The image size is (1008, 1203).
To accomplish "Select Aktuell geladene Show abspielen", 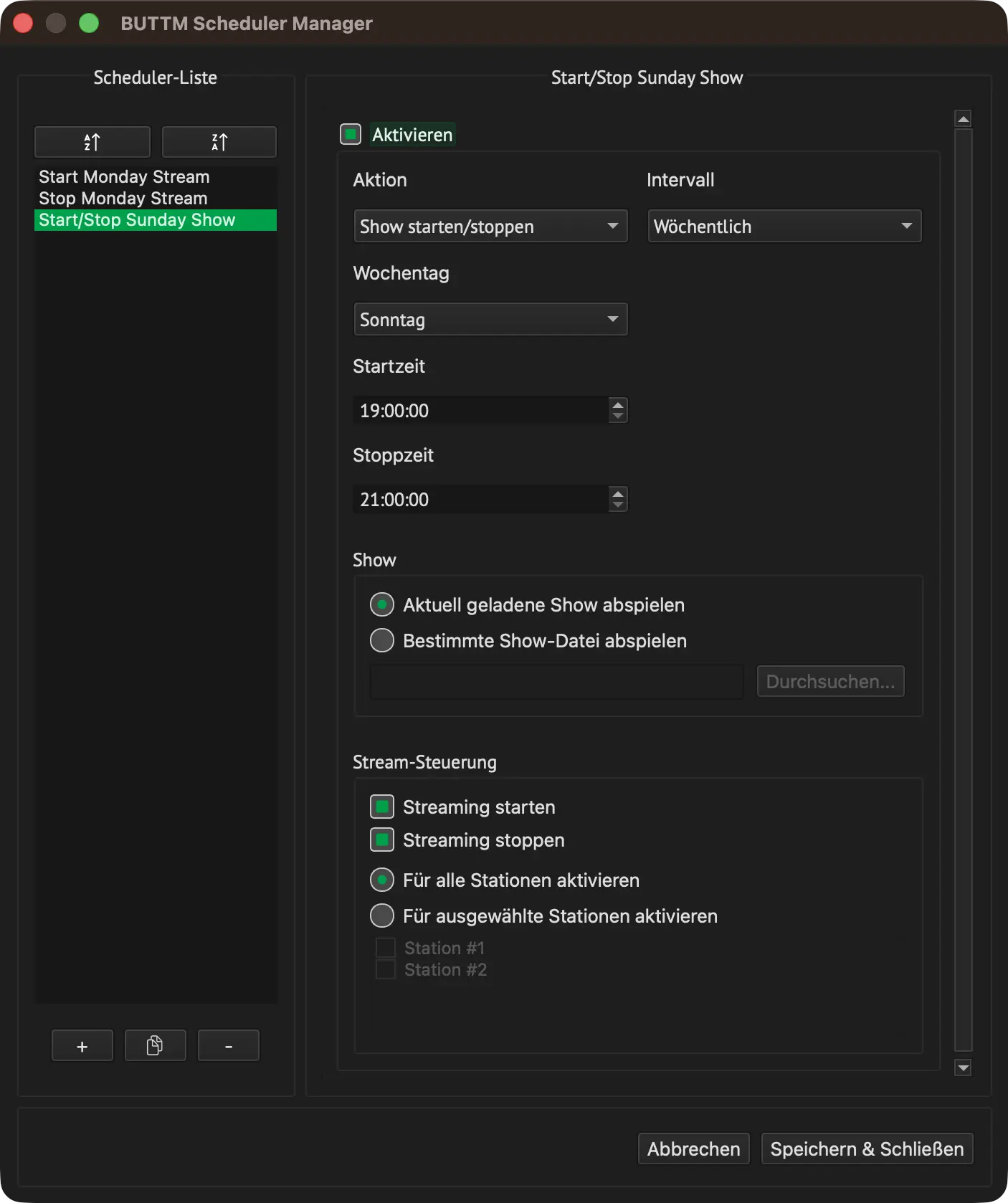I will (x=382, y=604).
